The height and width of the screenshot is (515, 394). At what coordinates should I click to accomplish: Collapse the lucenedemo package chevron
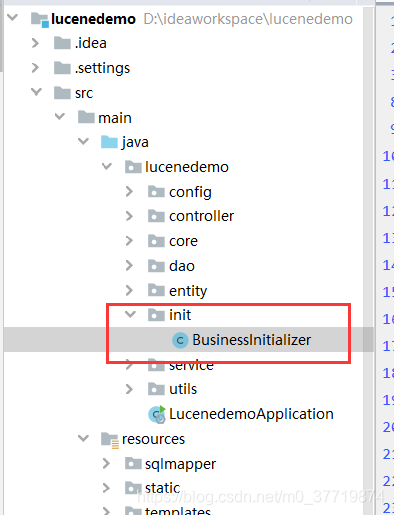(107, 166)
